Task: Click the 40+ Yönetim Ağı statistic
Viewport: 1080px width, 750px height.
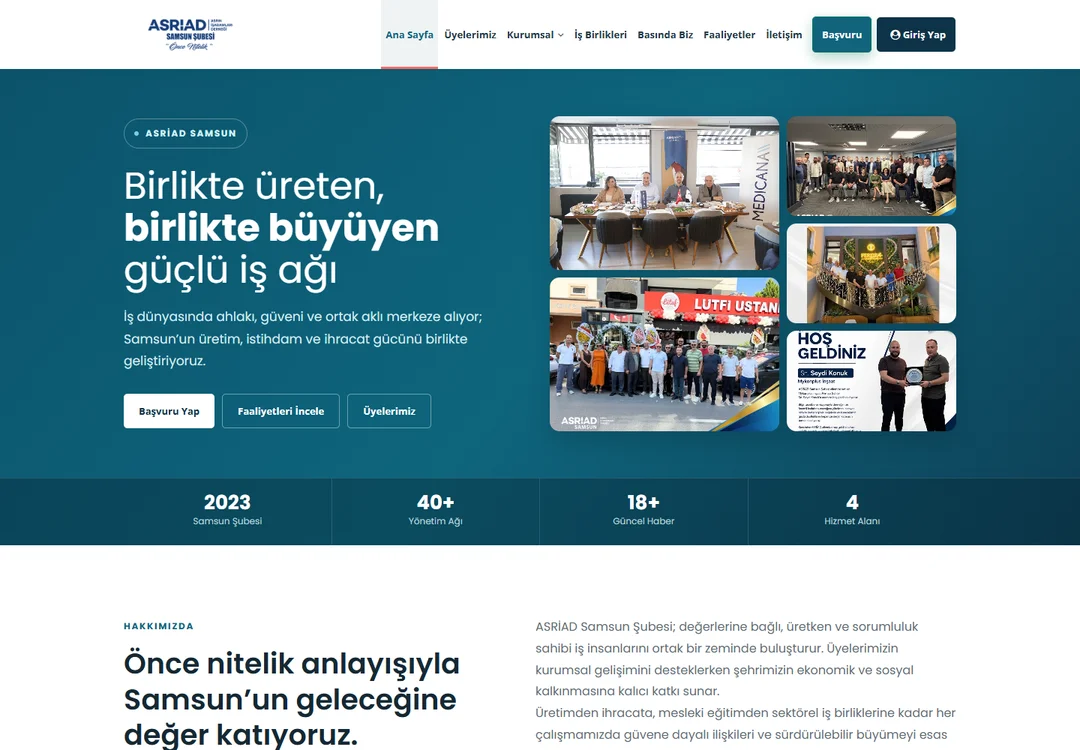Action: [x=435, y=510]
